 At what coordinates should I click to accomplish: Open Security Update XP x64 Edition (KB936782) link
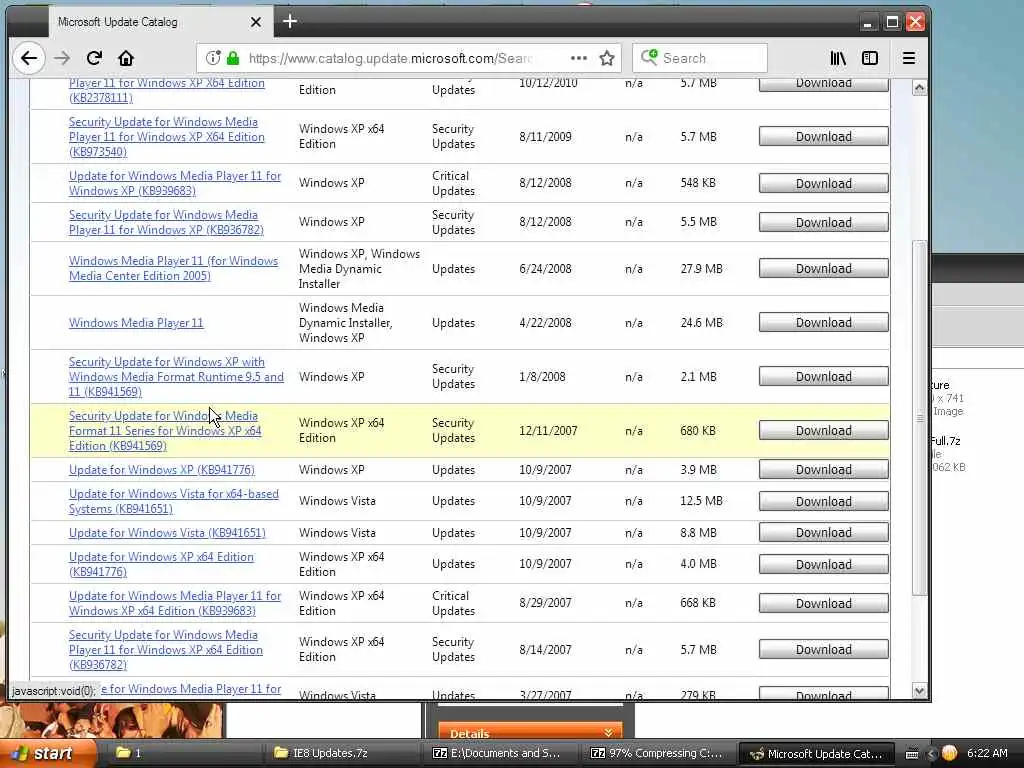[x=165, y=649]
